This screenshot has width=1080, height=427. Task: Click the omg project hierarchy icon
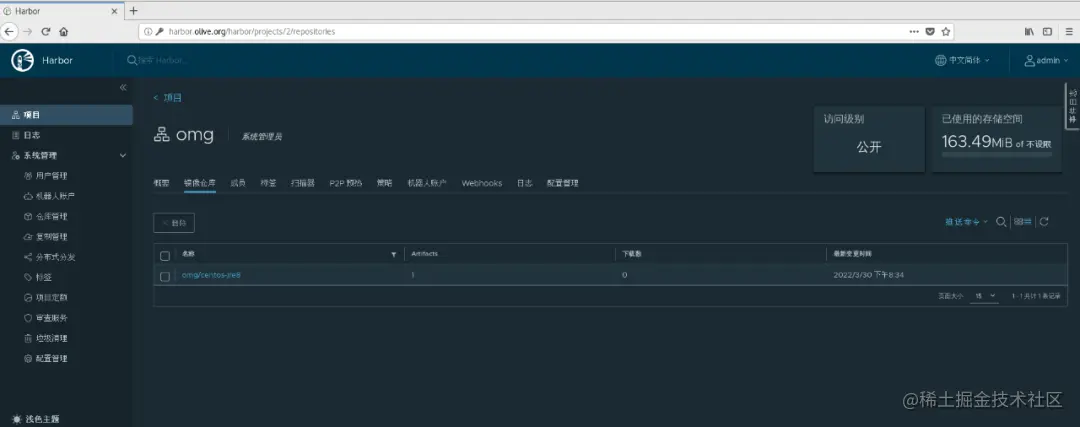click(161, 134)
